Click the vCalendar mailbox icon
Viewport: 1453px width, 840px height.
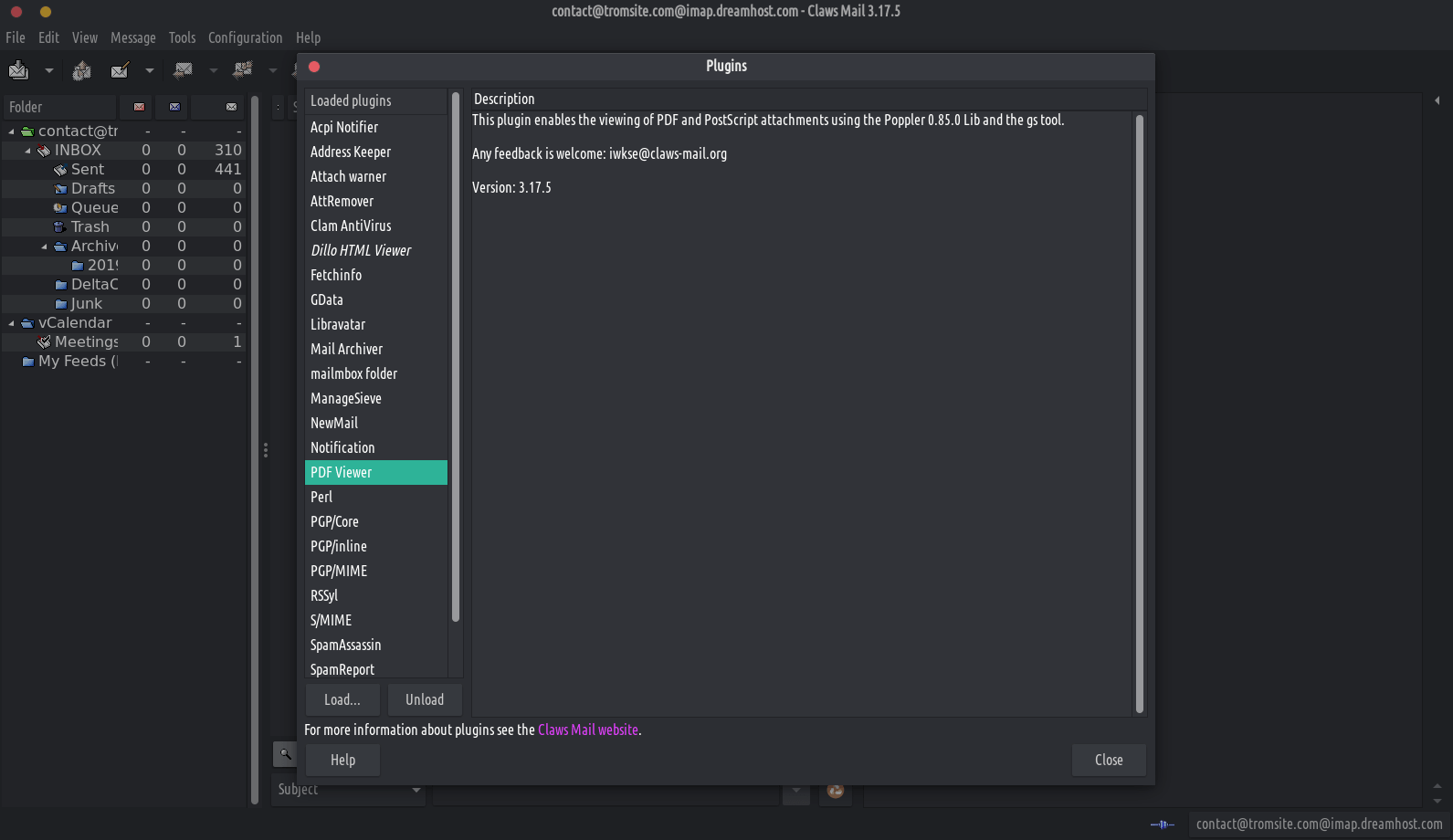click(x=27, y=323)
